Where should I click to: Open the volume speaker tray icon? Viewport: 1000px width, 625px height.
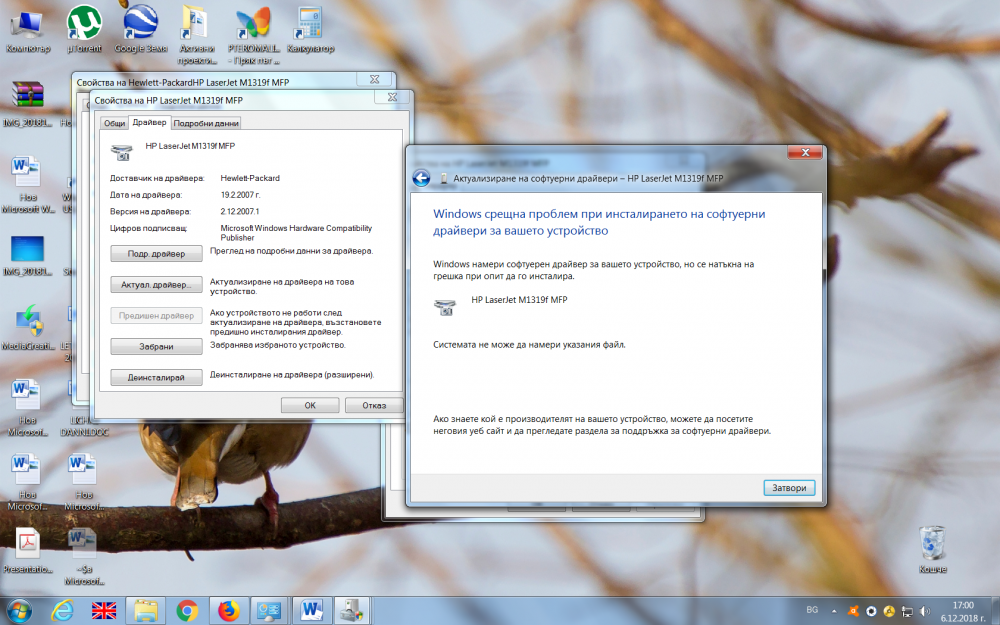925,611
